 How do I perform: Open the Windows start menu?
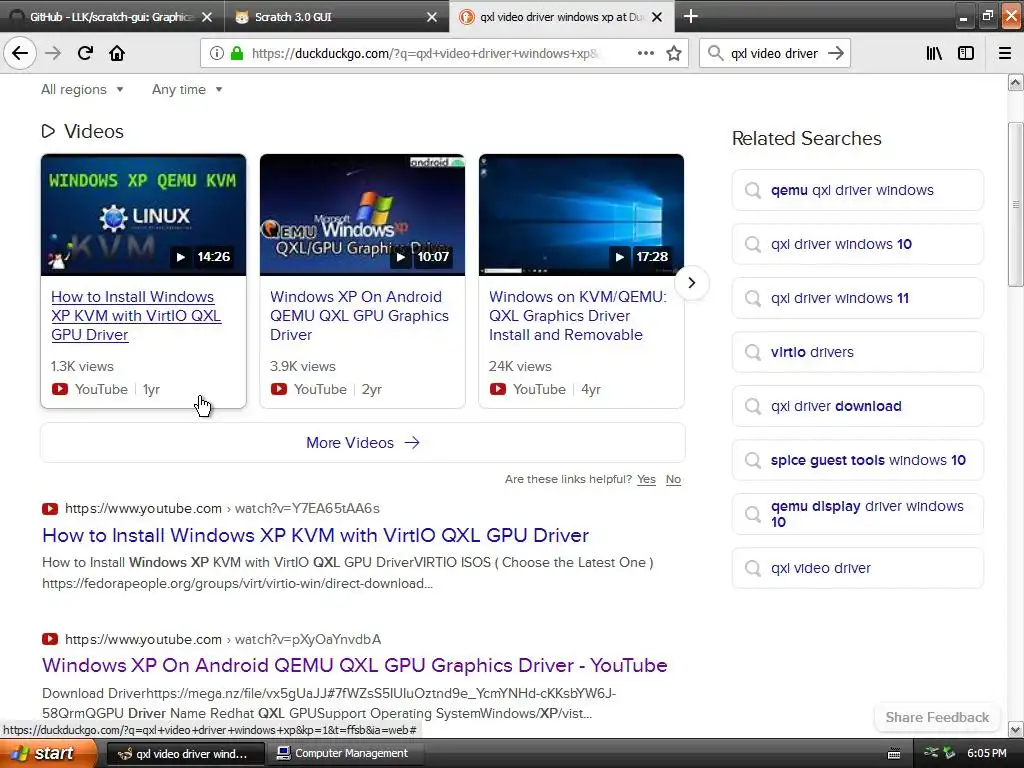pos(48,753)
